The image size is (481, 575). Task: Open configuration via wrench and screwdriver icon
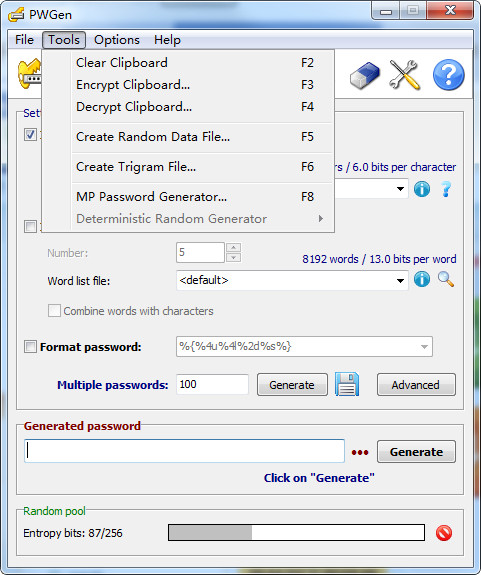tap(405, 75)
